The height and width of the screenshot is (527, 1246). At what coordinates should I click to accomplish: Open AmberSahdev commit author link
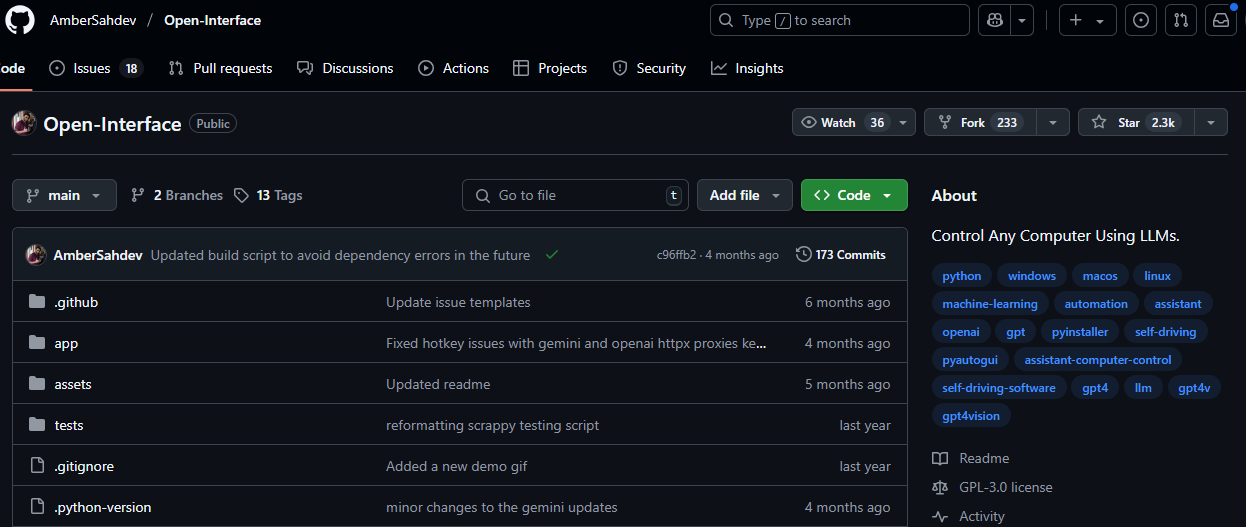pos(98,255)
